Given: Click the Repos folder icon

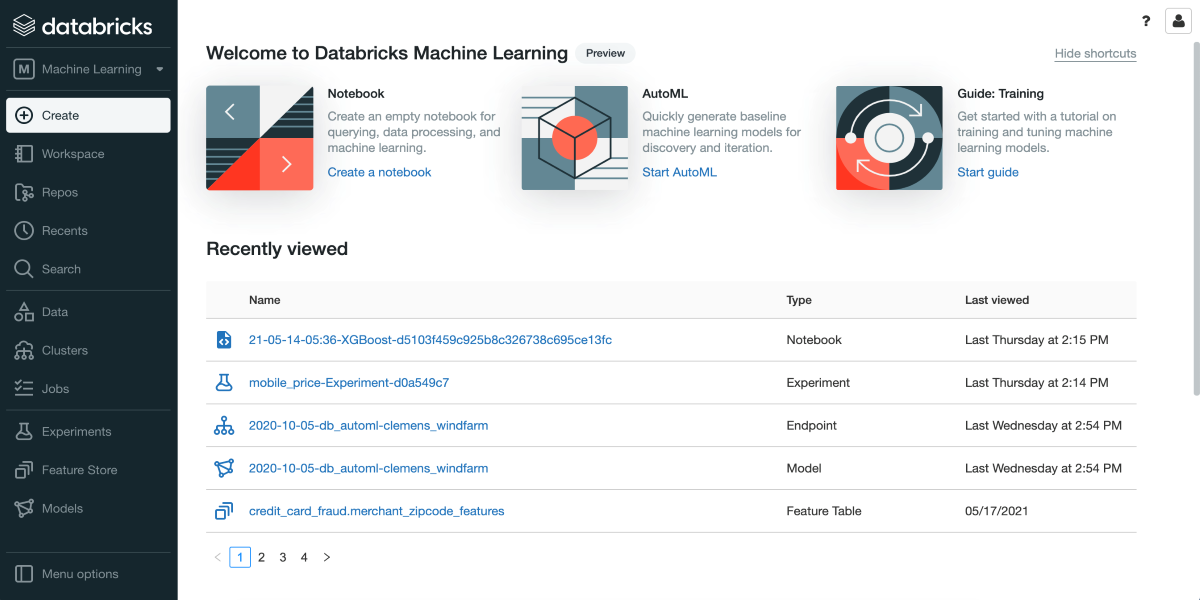Looking at the screenshot, I should coord(24,192).
